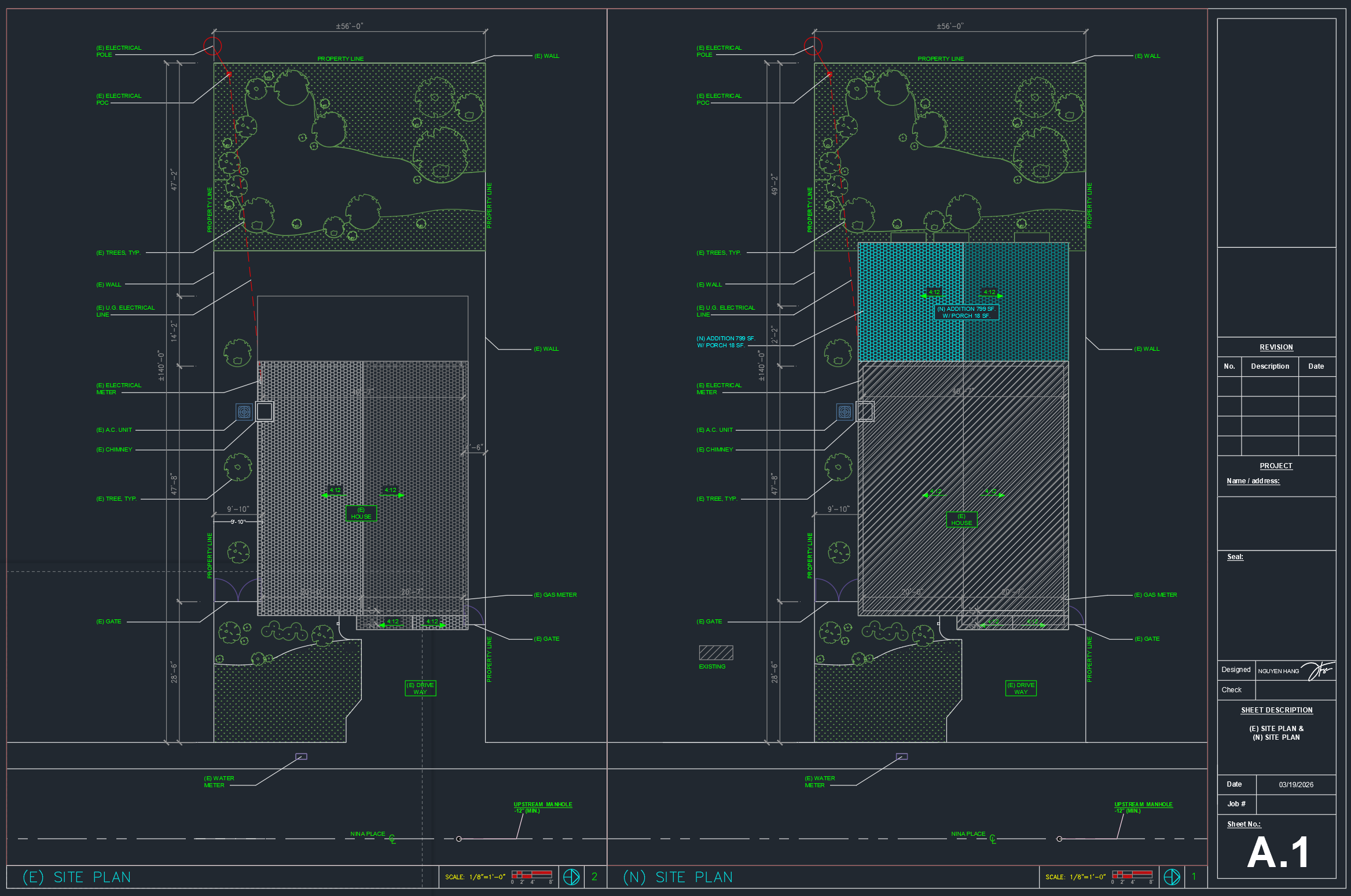This screenshot has height=896, width=1351.
Task: Select the designer signature in the title block
Action: coord(1319,670)
